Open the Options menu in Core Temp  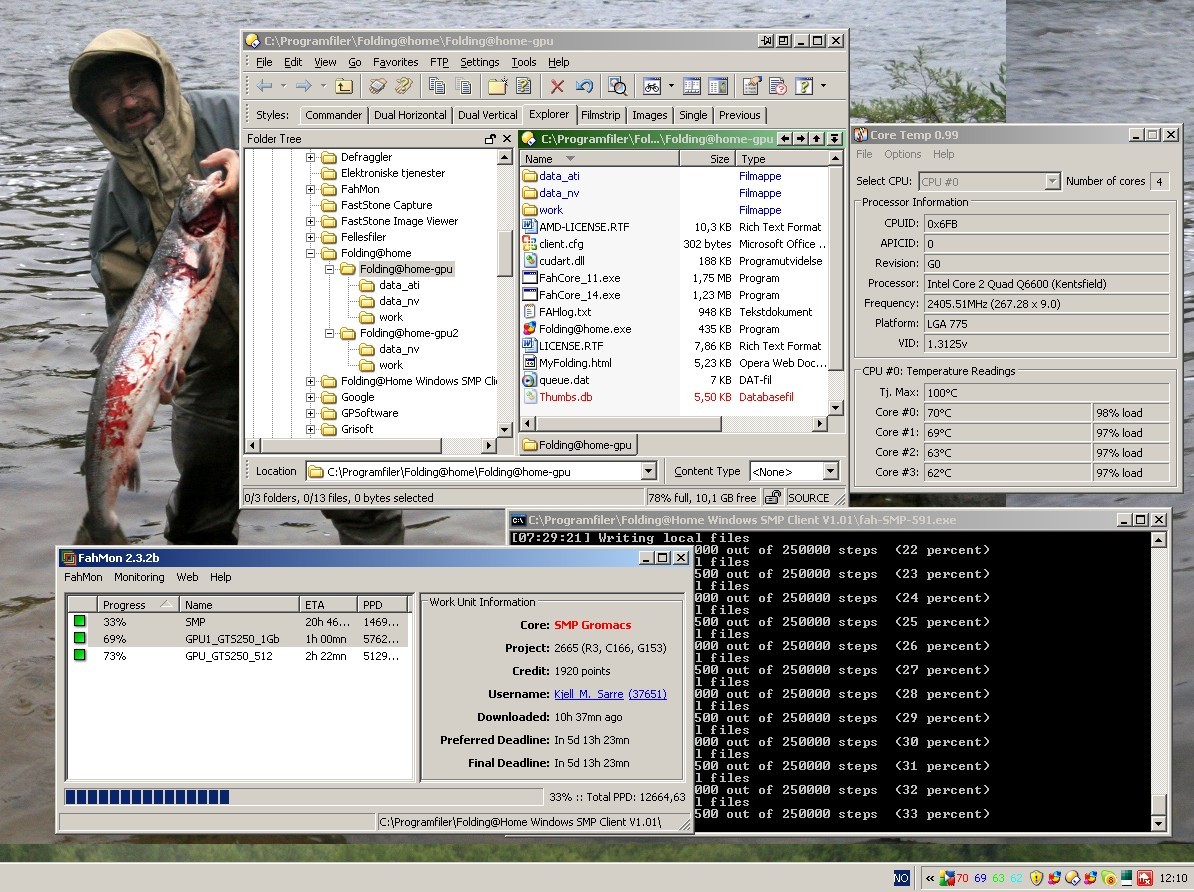tap(902, 154)
